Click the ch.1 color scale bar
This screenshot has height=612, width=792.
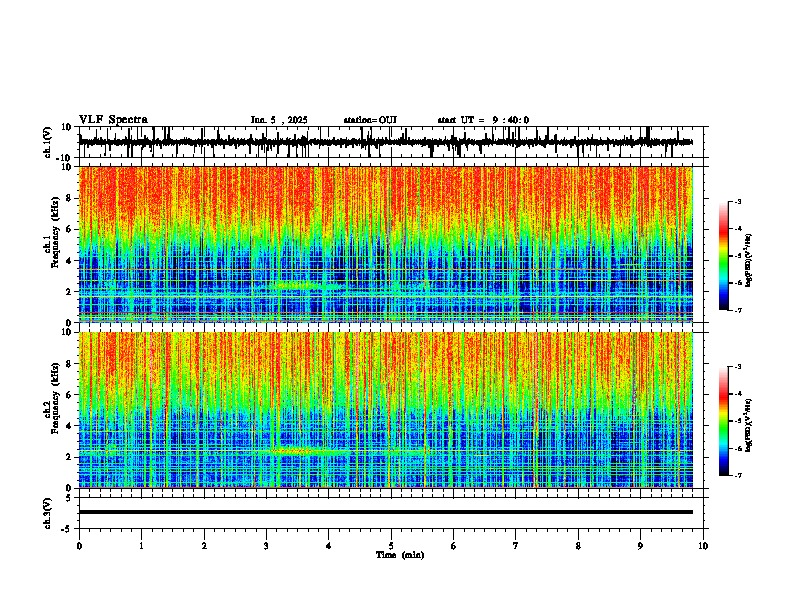(x=724, y=256)
